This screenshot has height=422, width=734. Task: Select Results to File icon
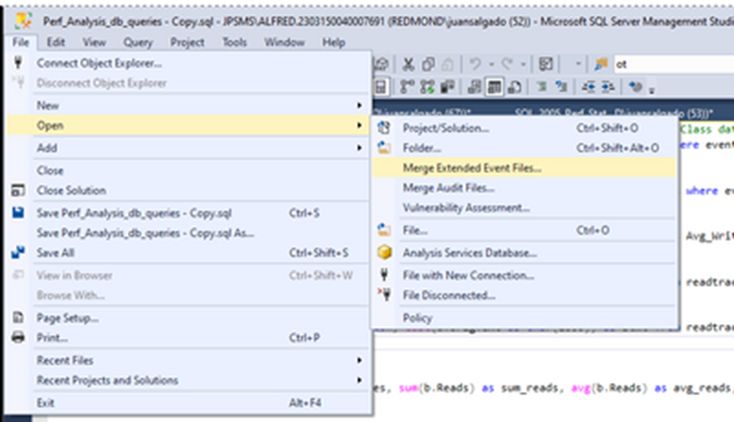click(514, 87)
